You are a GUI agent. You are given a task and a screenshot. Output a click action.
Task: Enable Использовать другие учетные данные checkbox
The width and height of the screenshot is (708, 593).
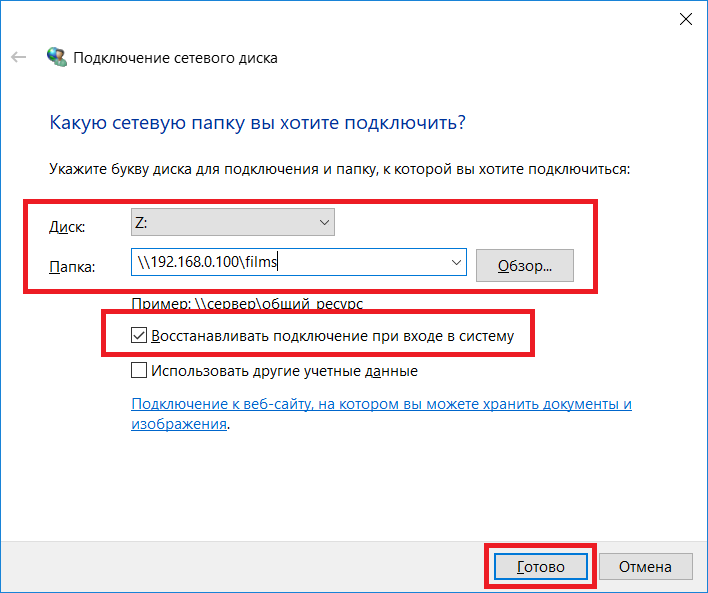[139, 370]
